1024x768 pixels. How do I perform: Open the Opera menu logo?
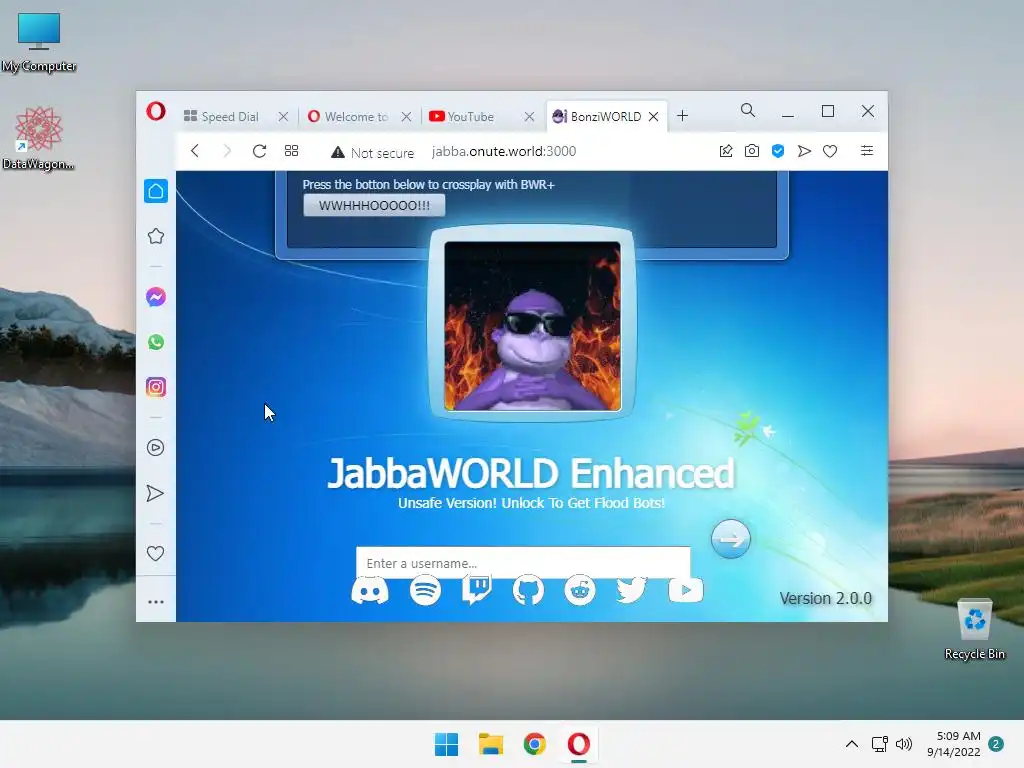click(x=155, y=112)
